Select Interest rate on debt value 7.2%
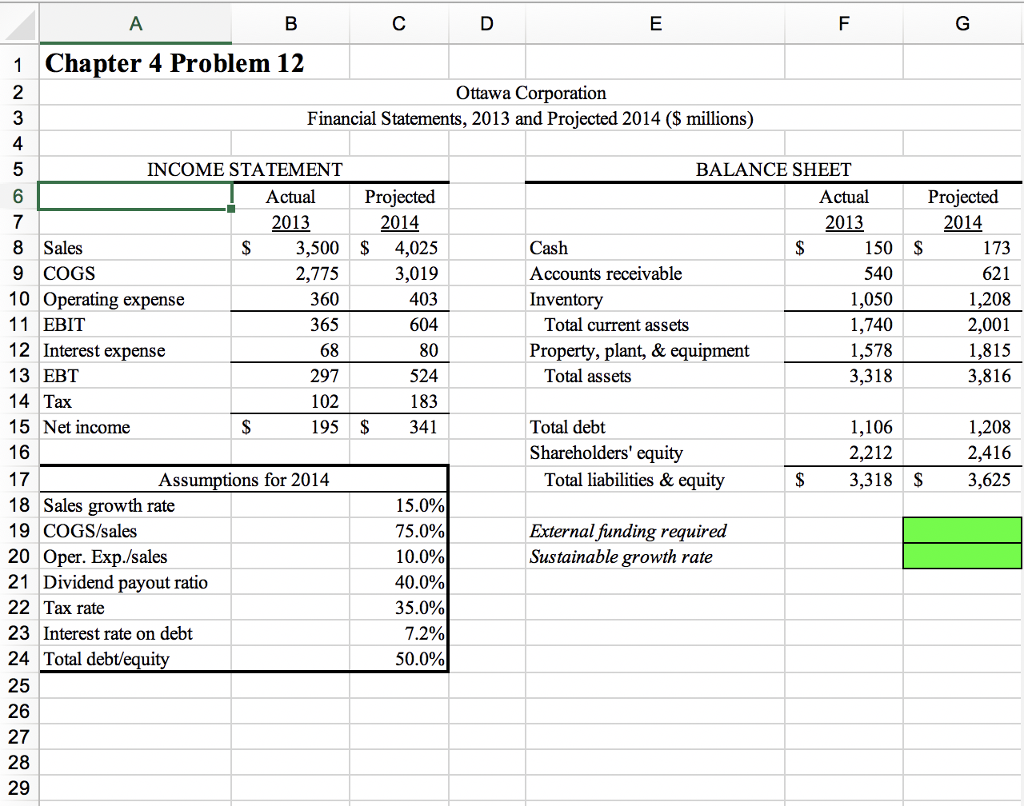Viewport: 1024px width, 806px height. point(399,633)
